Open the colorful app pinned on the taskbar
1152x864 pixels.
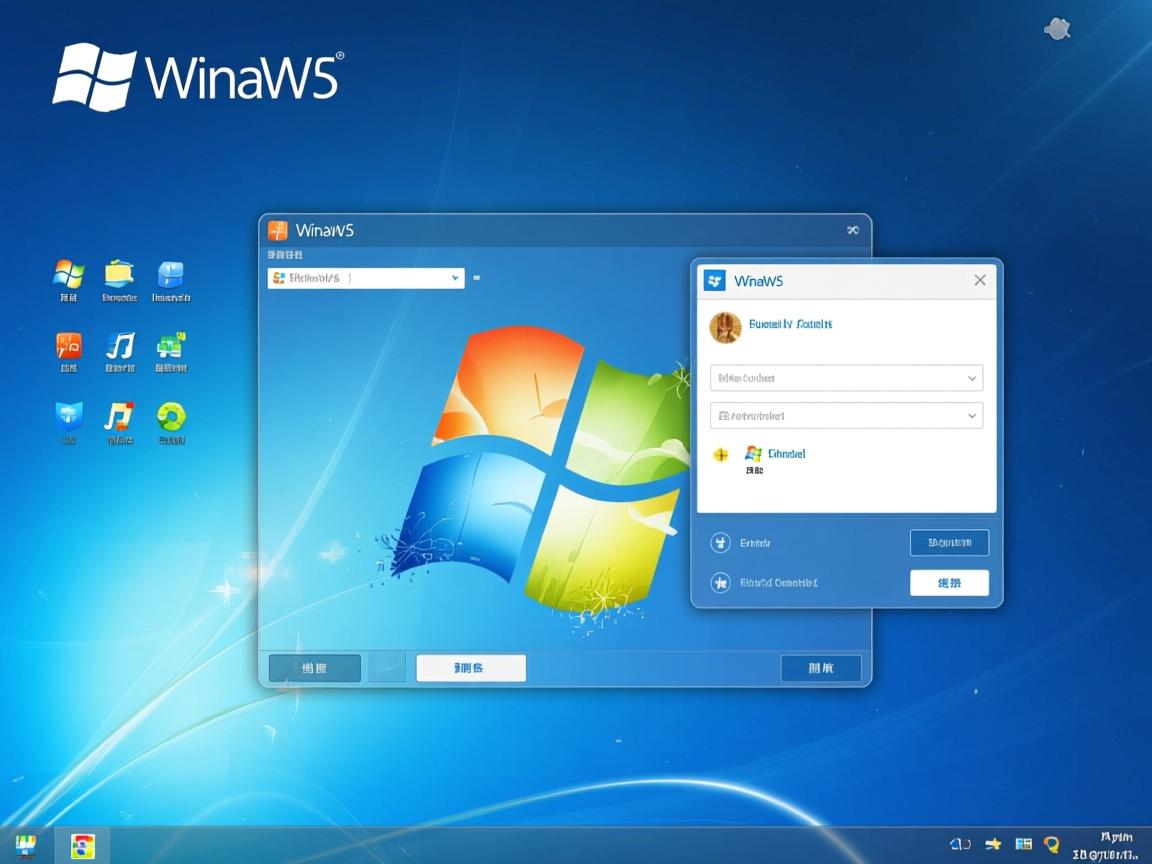83,846
